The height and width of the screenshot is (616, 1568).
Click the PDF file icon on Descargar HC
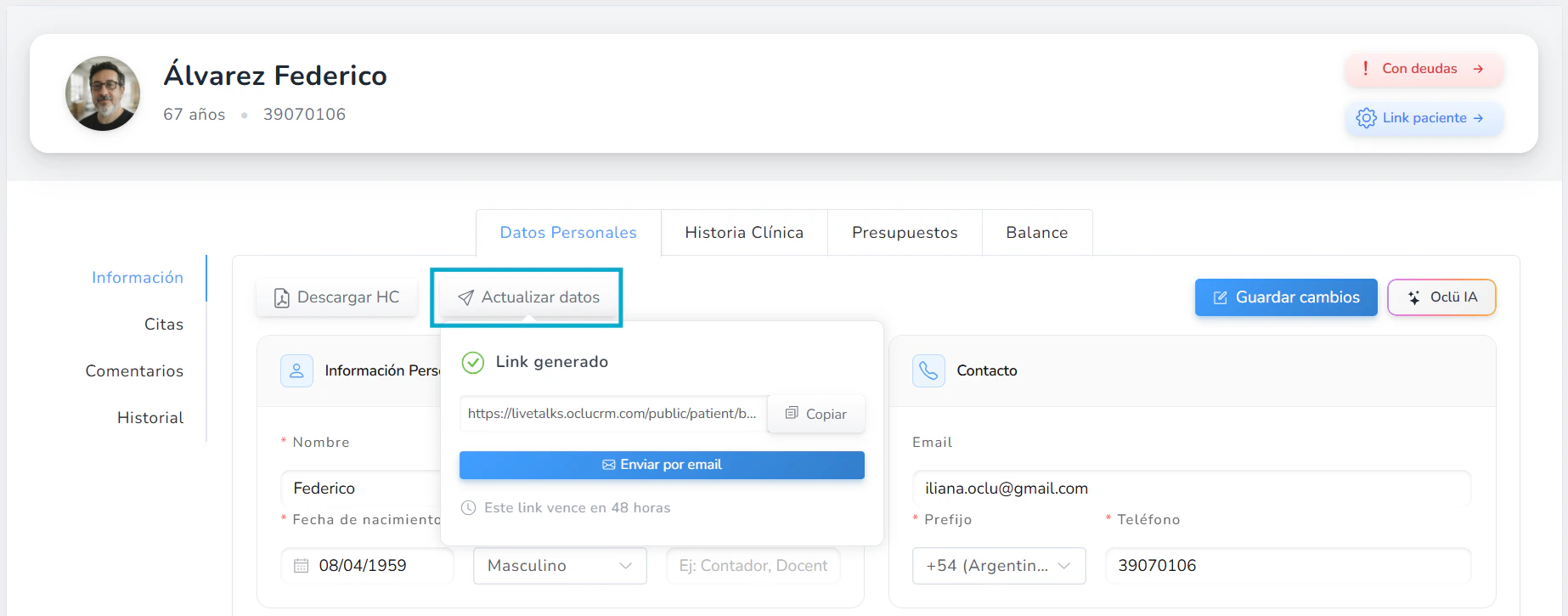[x=282, y=298]
